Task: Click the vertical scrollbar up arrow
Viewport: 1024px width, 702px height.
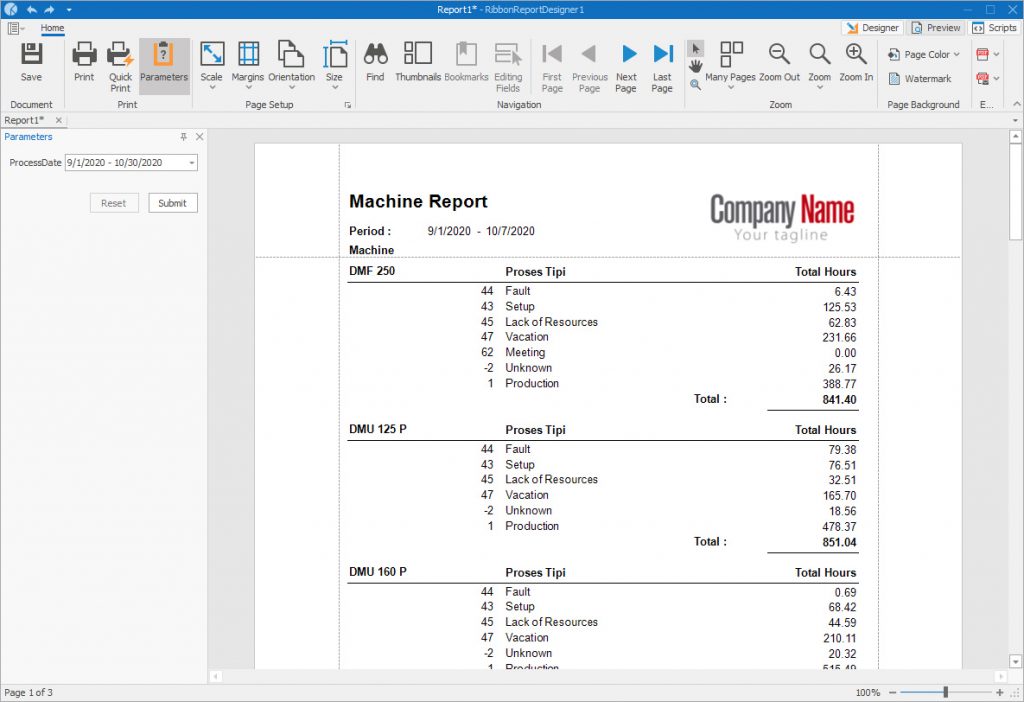Action: coord(1016,136)
